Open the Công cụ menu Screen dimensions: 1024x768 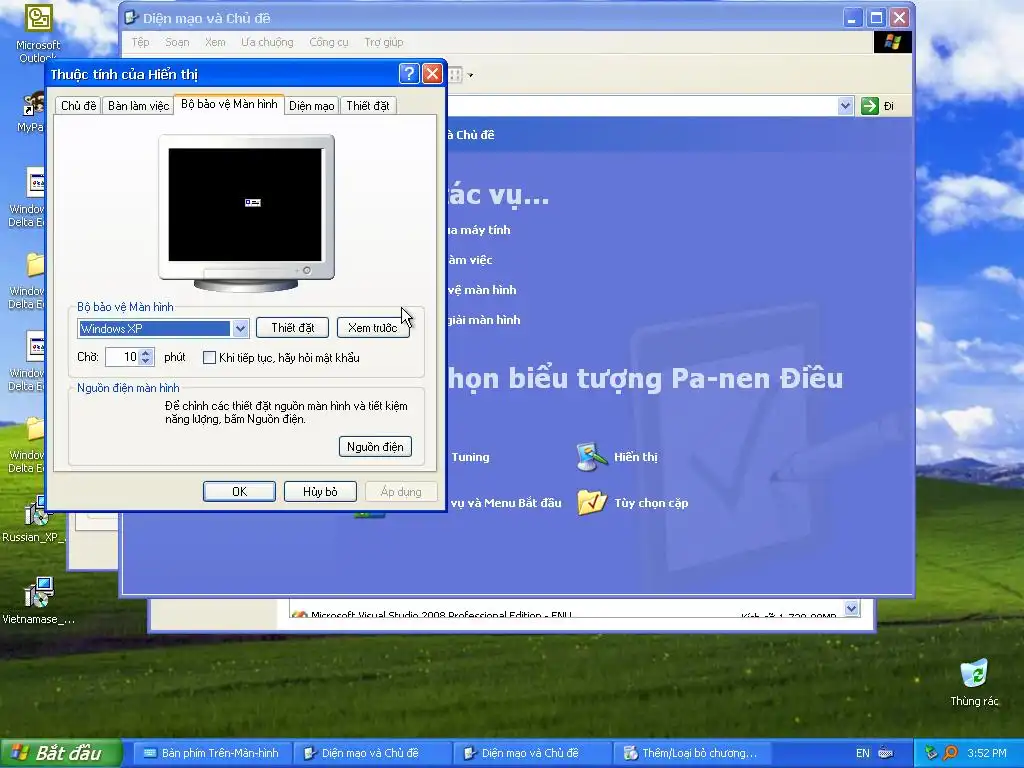(328, 42)
